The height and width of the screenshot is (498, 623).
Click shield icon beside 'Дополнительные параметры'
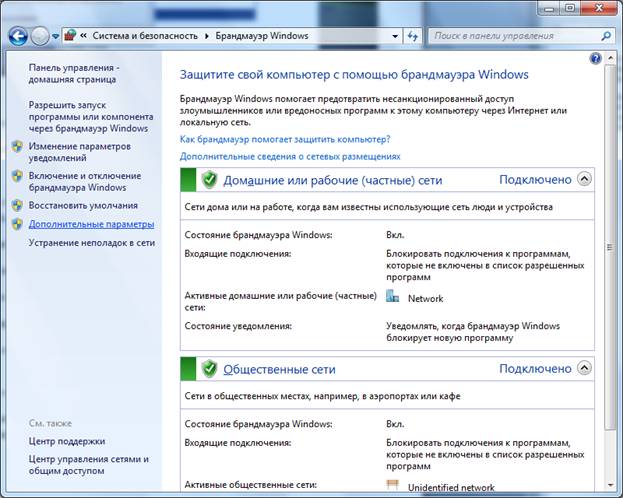pos(17,224)
